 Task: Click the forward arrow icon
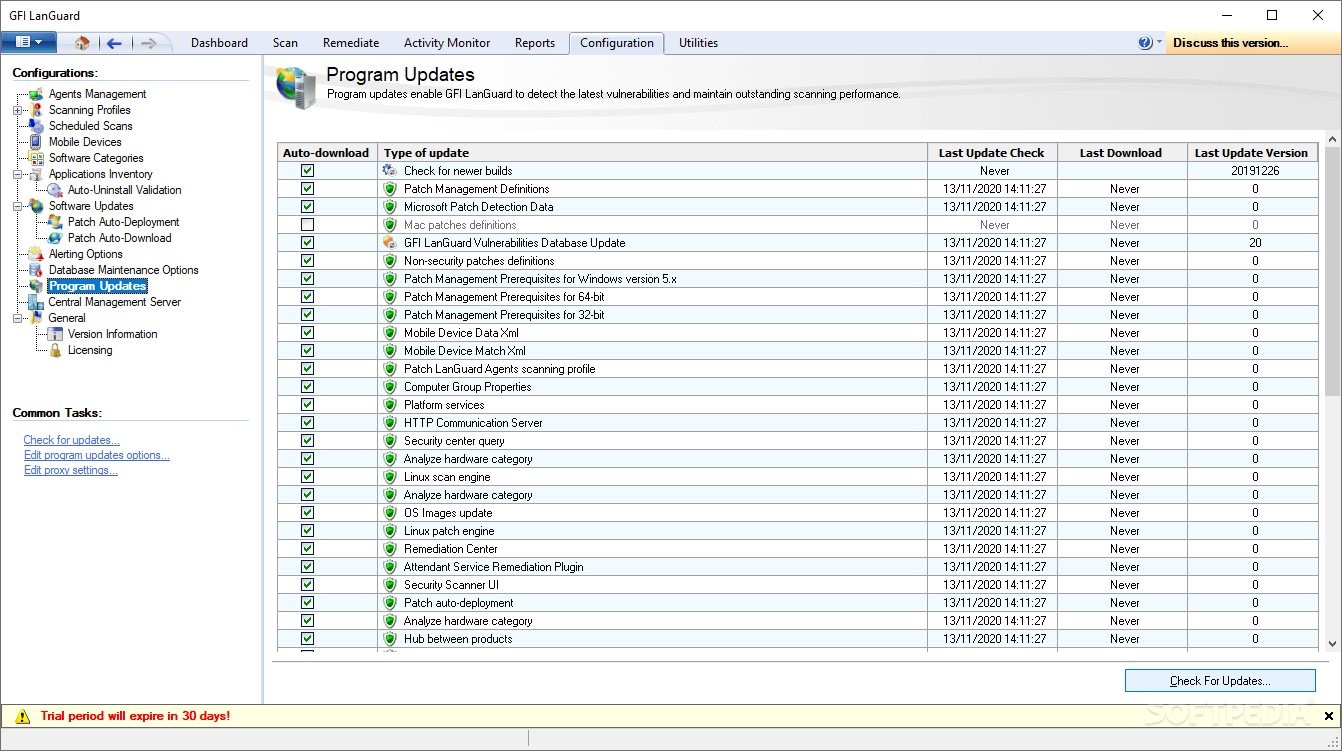point(148,43)
